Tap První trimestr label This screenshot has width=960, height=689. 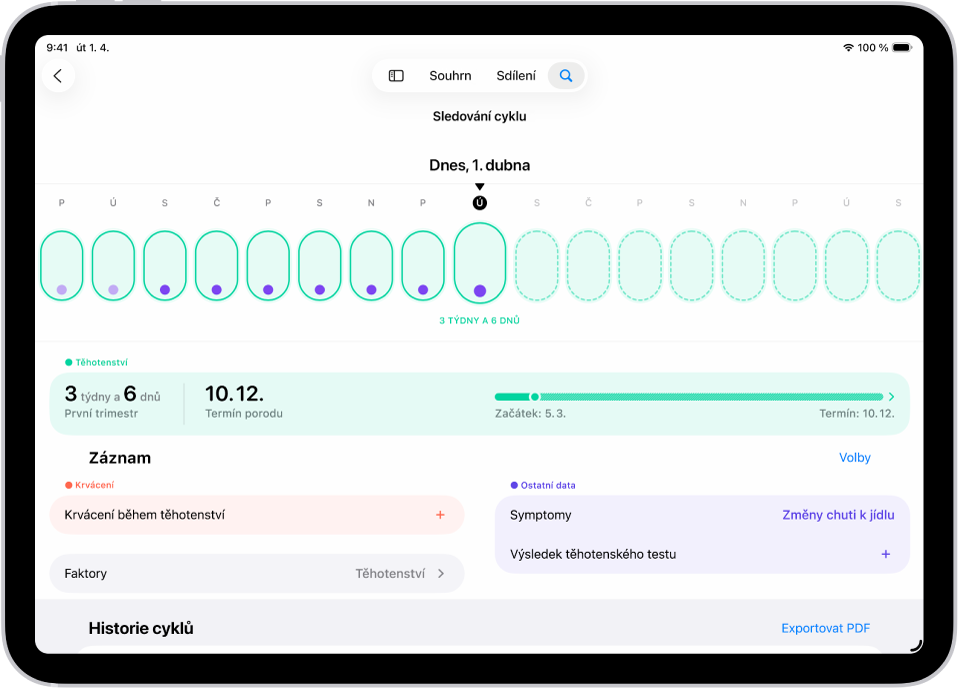point(101,414)
